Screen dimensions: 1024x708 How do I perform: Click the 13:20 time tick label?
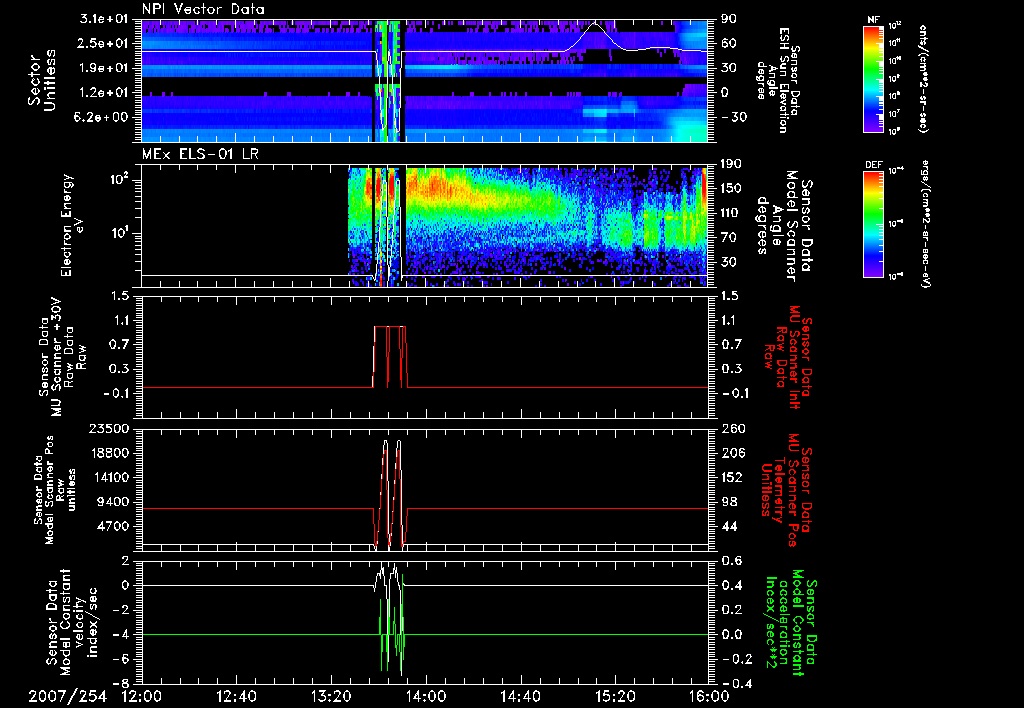pyautogui.click(x=331, y=697)
